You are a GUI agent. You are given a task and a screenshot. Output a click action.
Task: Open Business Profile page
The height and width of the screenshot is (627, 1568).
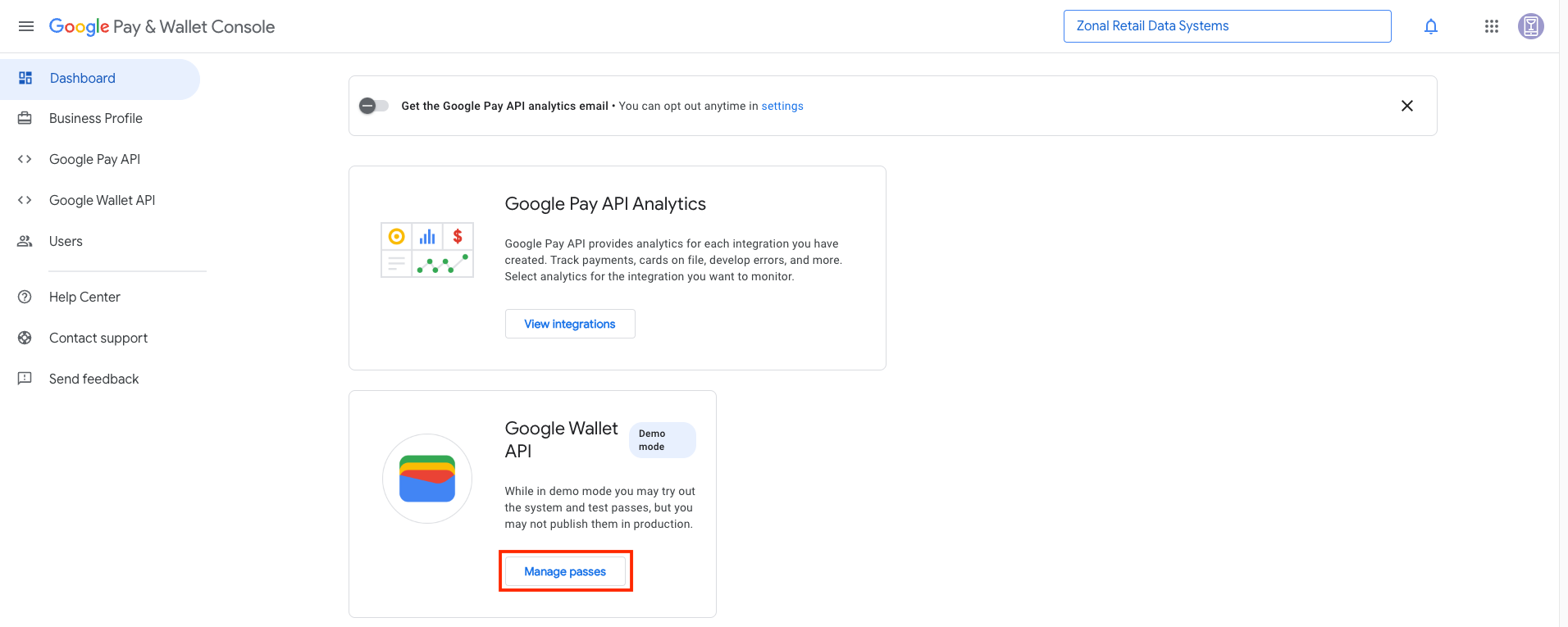[96, 119]
